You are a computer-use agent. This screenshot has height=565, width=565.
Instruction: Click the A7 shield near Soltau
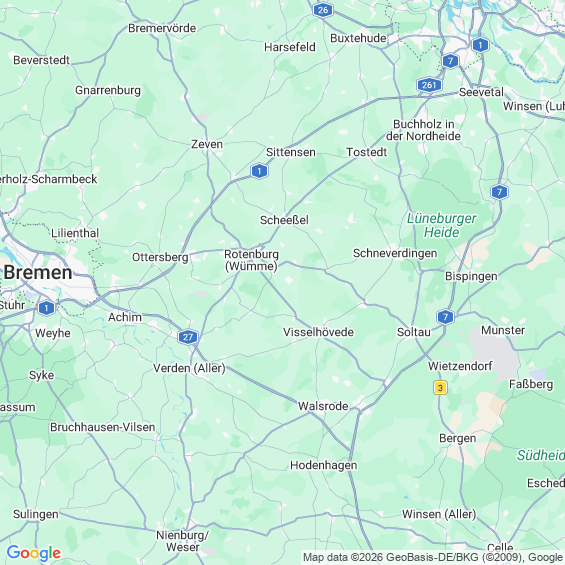click(x=445, y=317)
